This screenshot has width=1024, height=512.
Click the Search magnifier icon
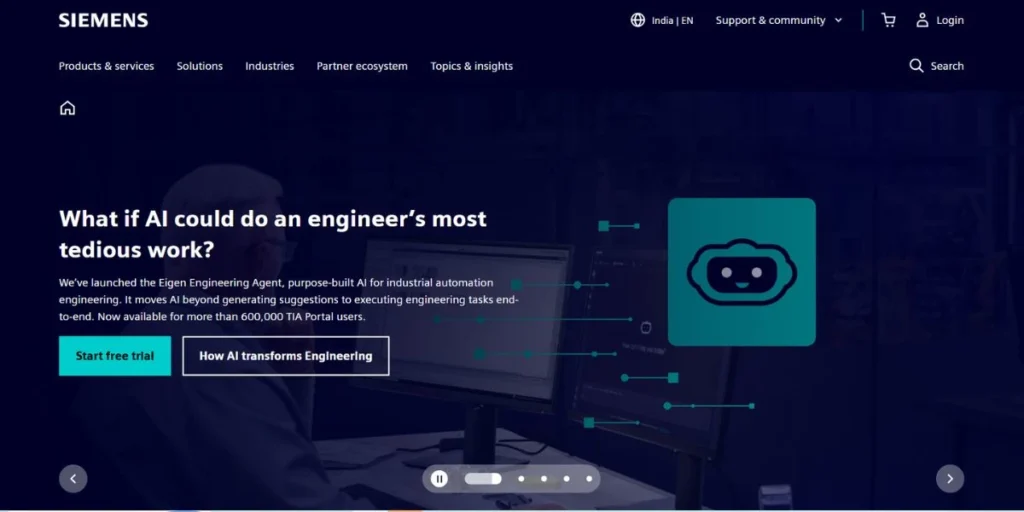pyautogui.click(x=916, y=66)
